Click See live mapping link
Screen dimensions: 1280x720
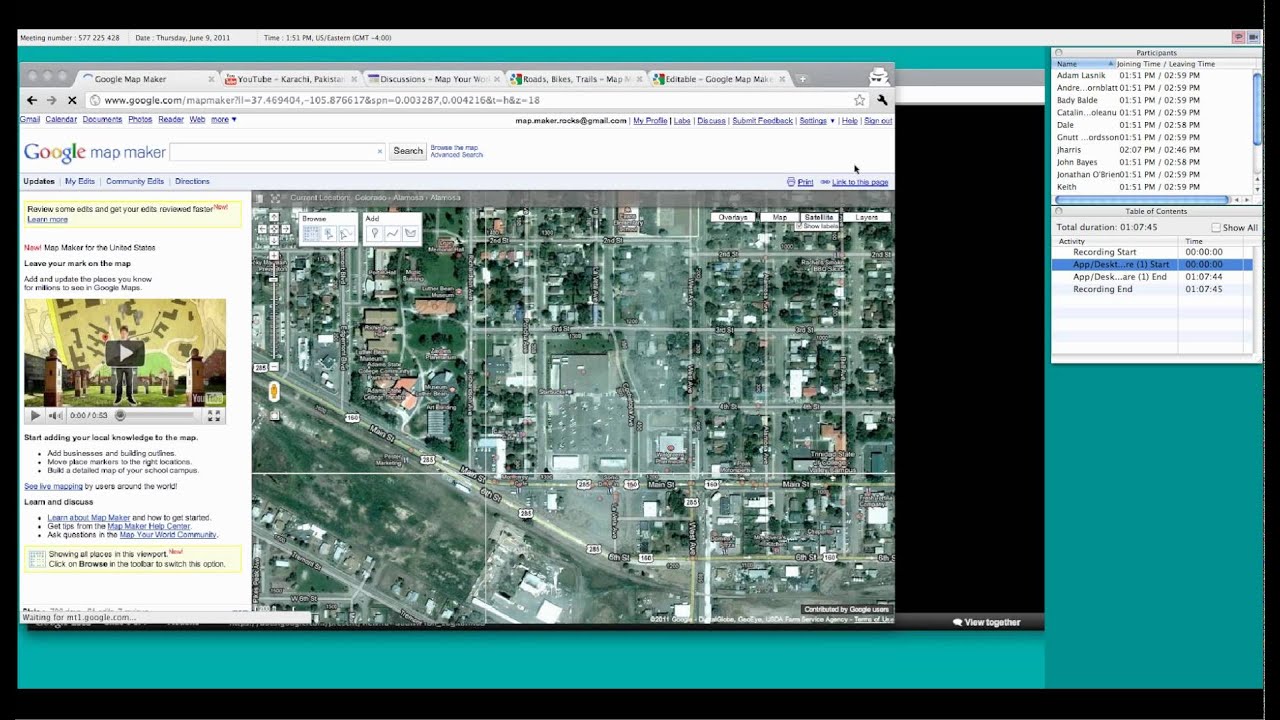53,486
